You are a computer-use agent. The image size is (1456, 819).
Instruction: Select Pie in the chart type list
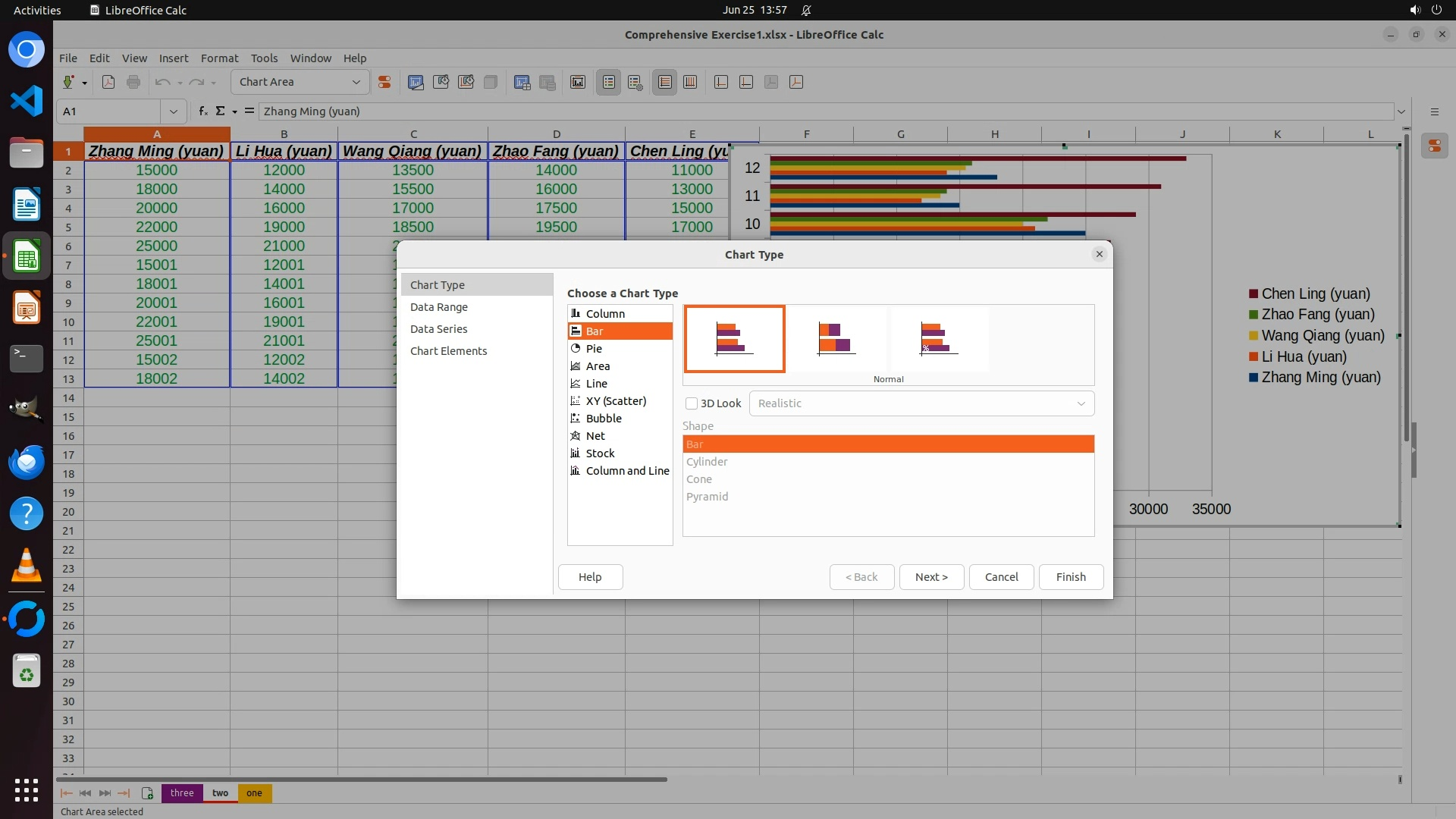(x=594, y=349)
